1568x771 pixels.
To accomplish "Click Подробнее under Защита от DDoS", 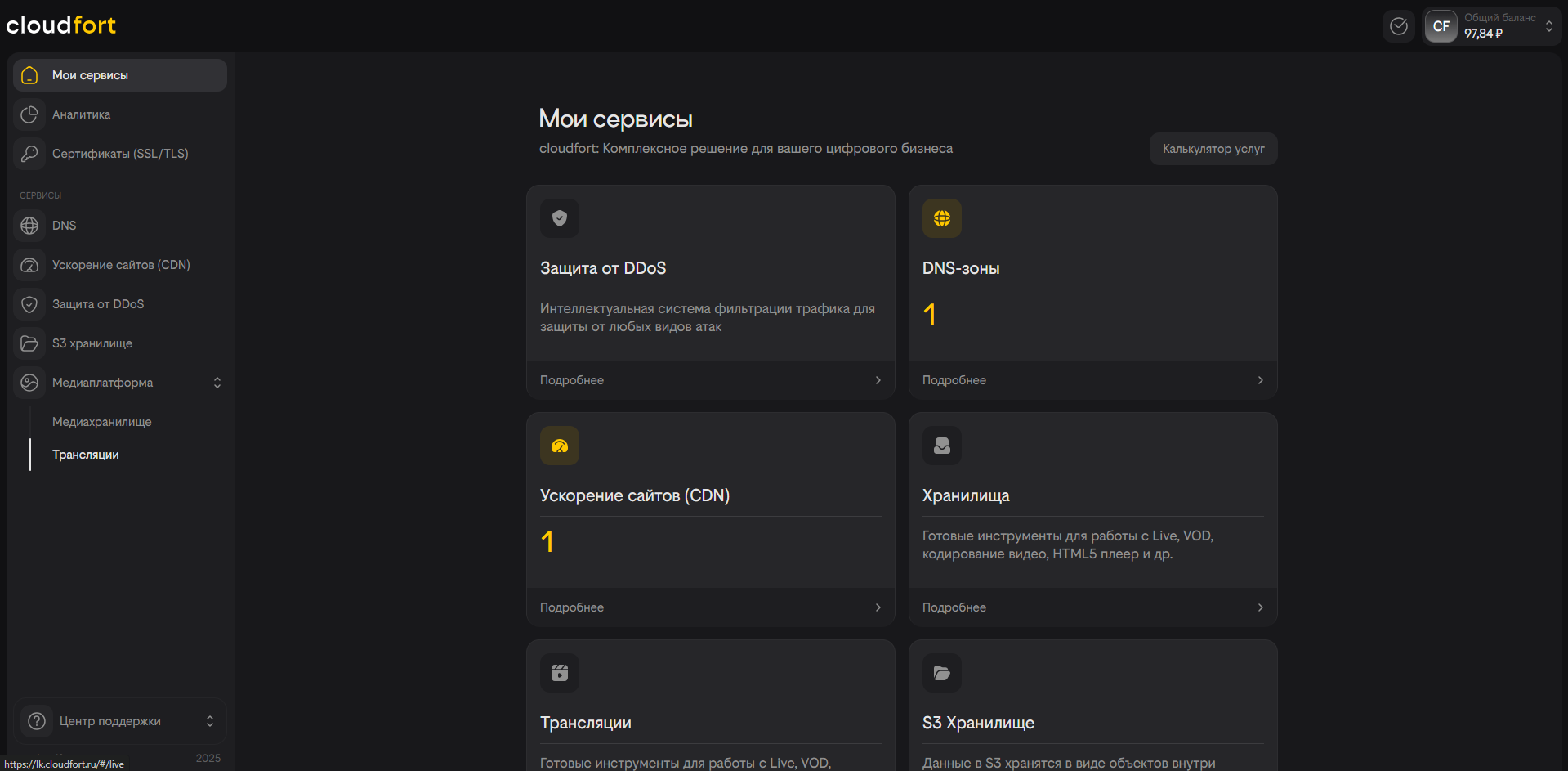I will point(572,380).
